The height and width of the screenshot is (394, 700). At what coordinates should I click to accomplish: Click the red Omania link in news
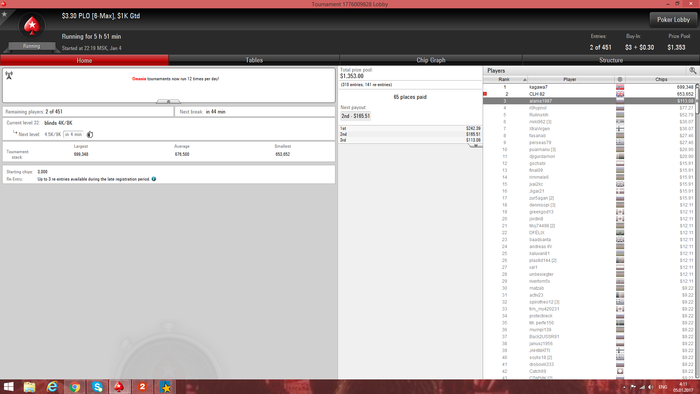point(139,79)
